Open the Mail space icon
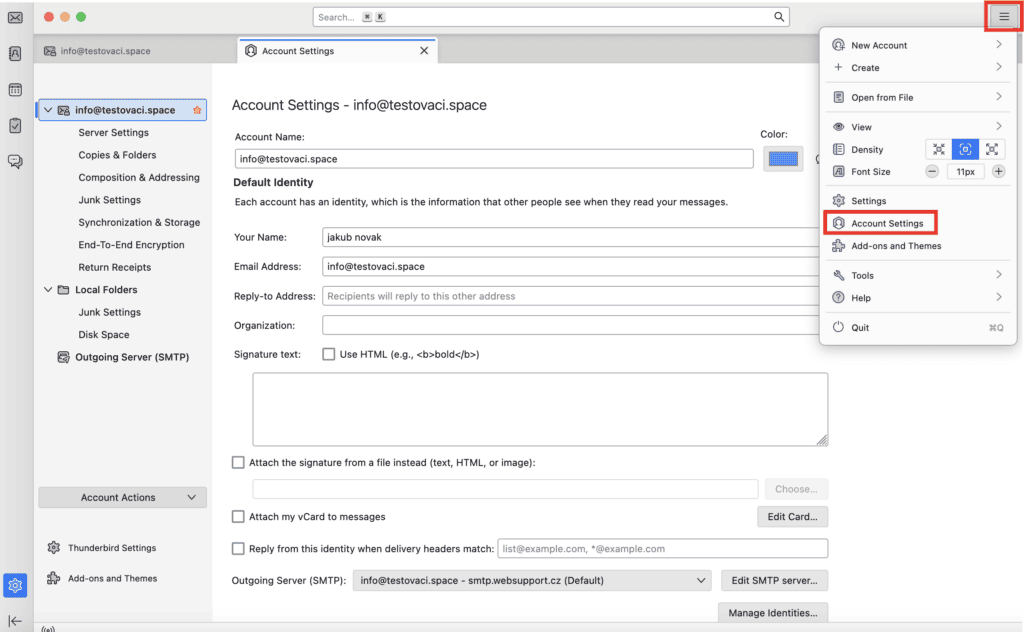1024x632 pixels. pyautogui.click(x=15, y=18)
